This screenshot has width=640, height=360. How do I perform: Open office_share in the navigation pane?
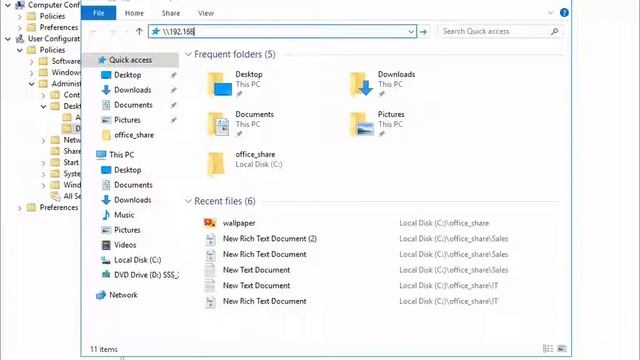[134, 135]
